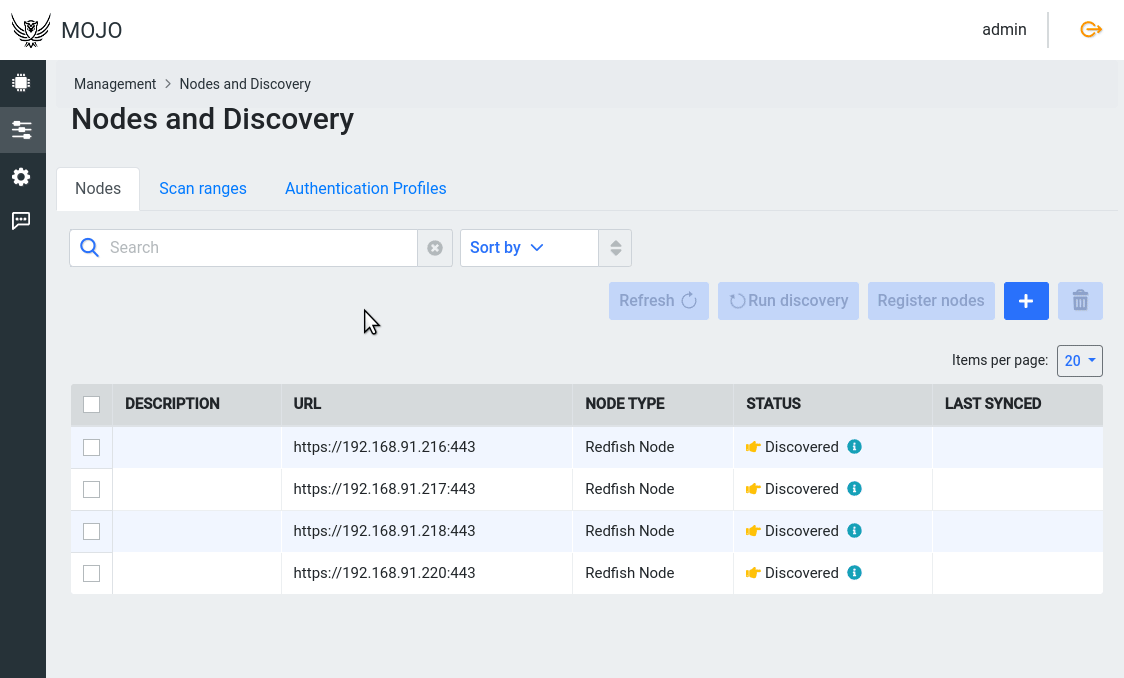Switch to the Scan ranges tab
Screen dimensions: 1124x678
203,188
